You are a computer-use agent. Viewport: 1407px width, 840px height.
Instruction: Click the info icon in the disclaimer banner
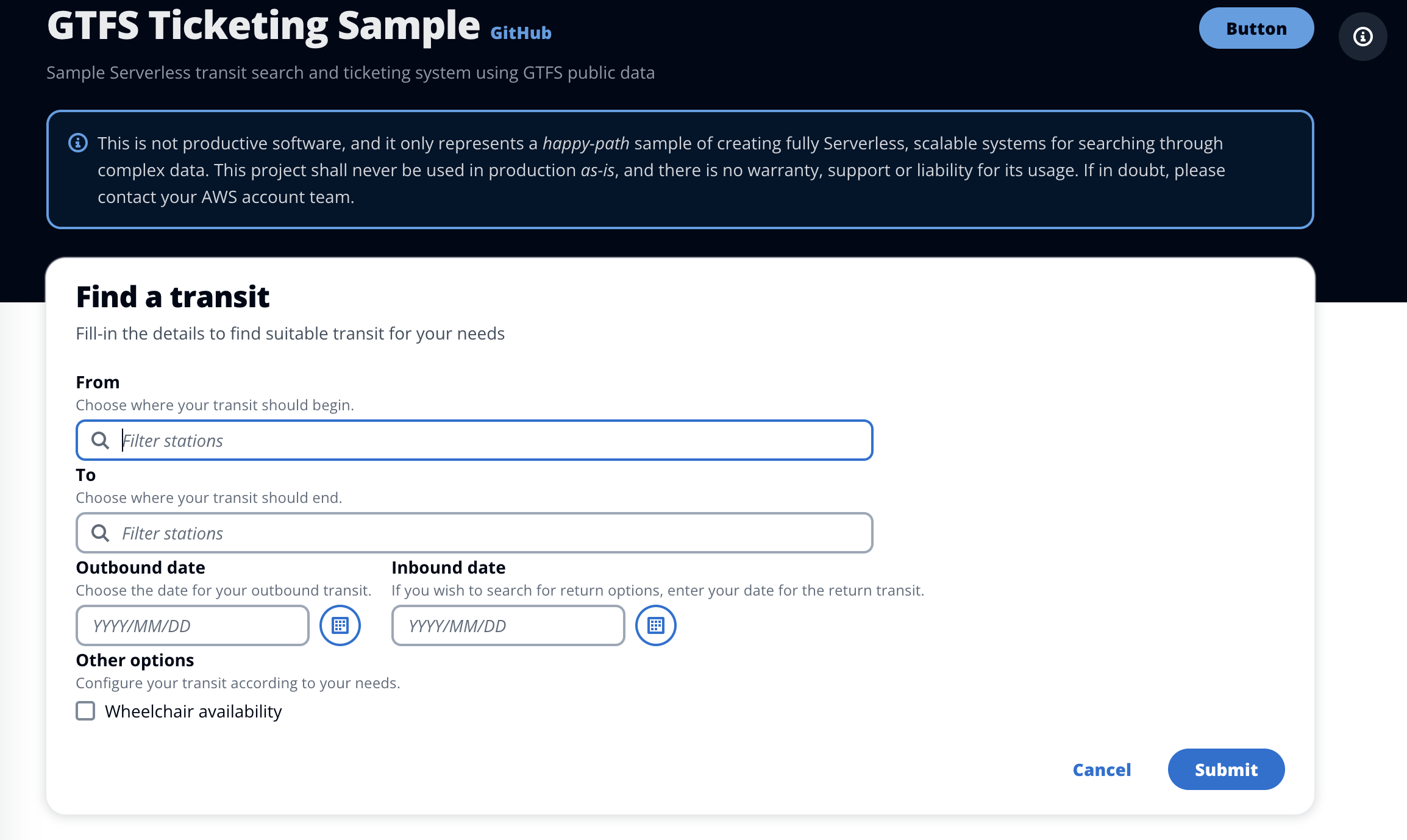point(78,143)
